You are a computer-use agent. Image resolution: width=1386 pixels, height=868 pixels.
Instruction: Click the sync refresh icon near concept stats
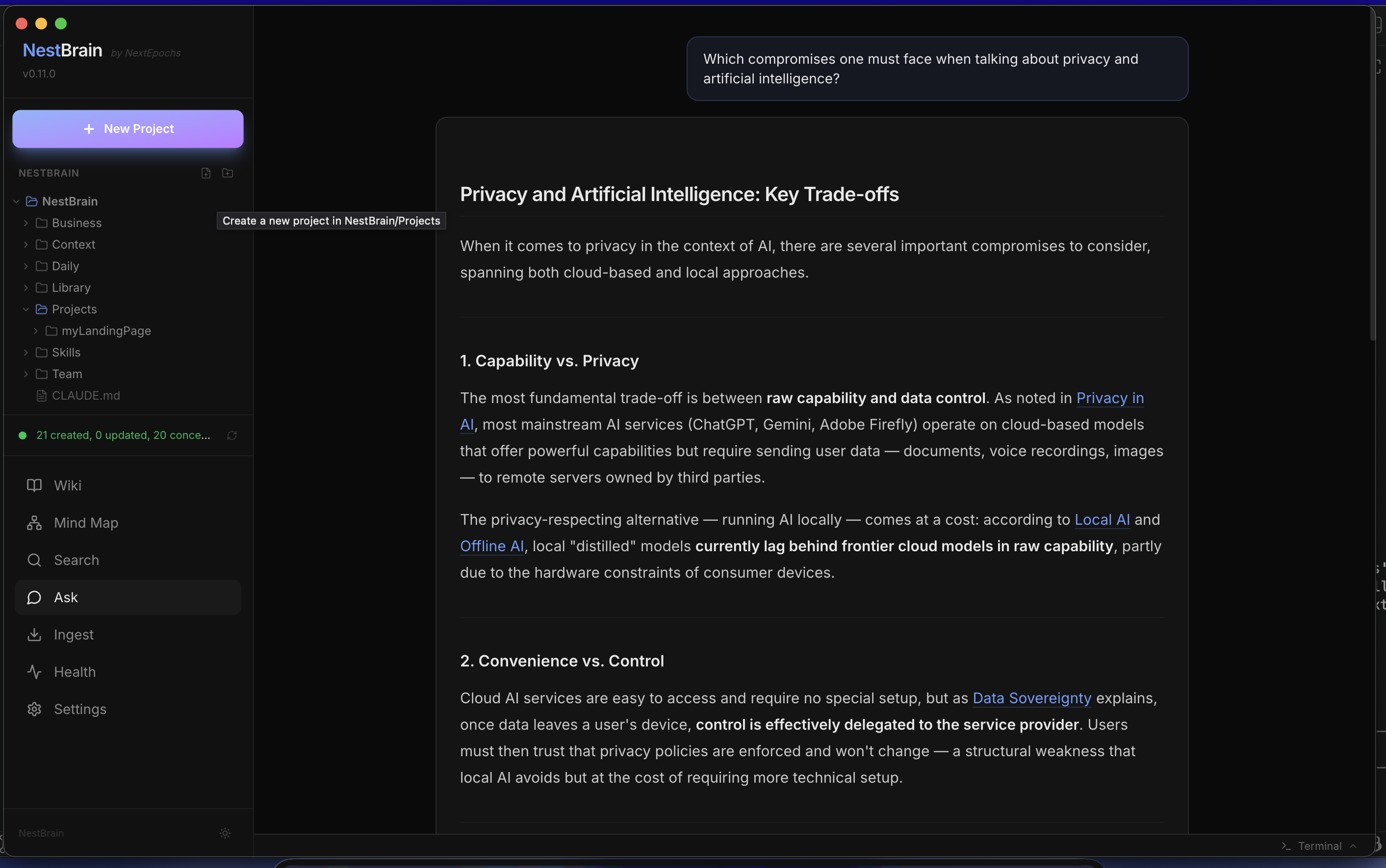tap(231, 435)
